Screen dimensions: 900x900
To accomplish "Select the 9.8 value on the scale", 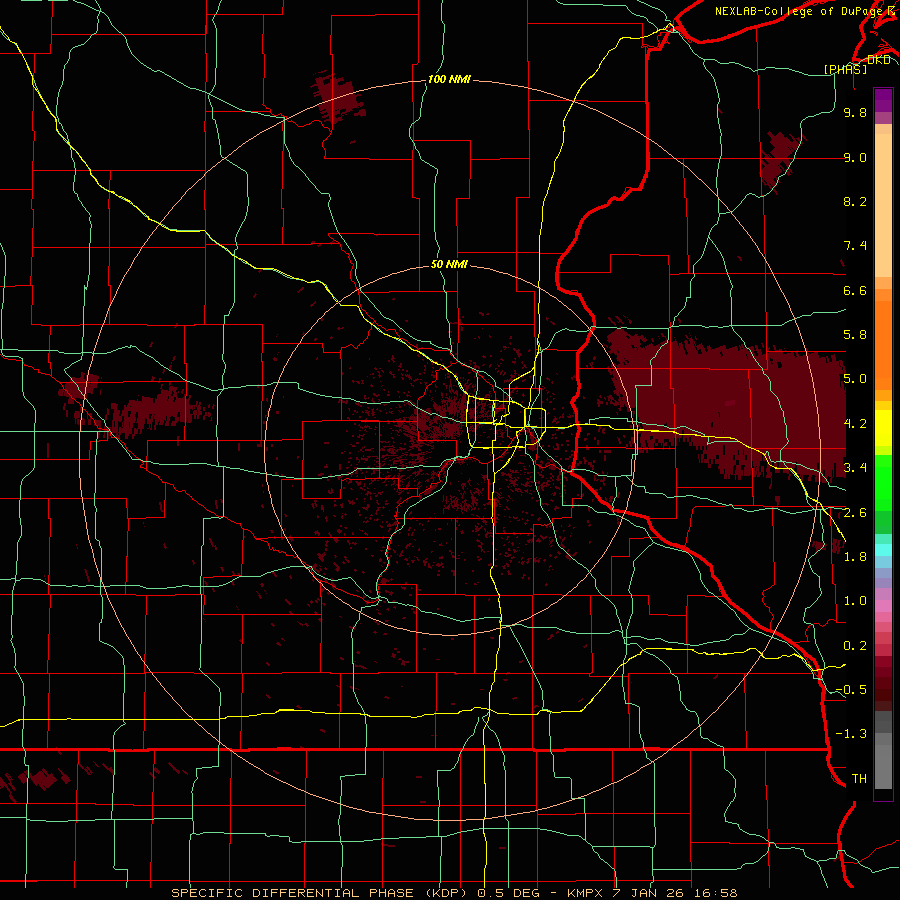I will click(x=855, y=112).
